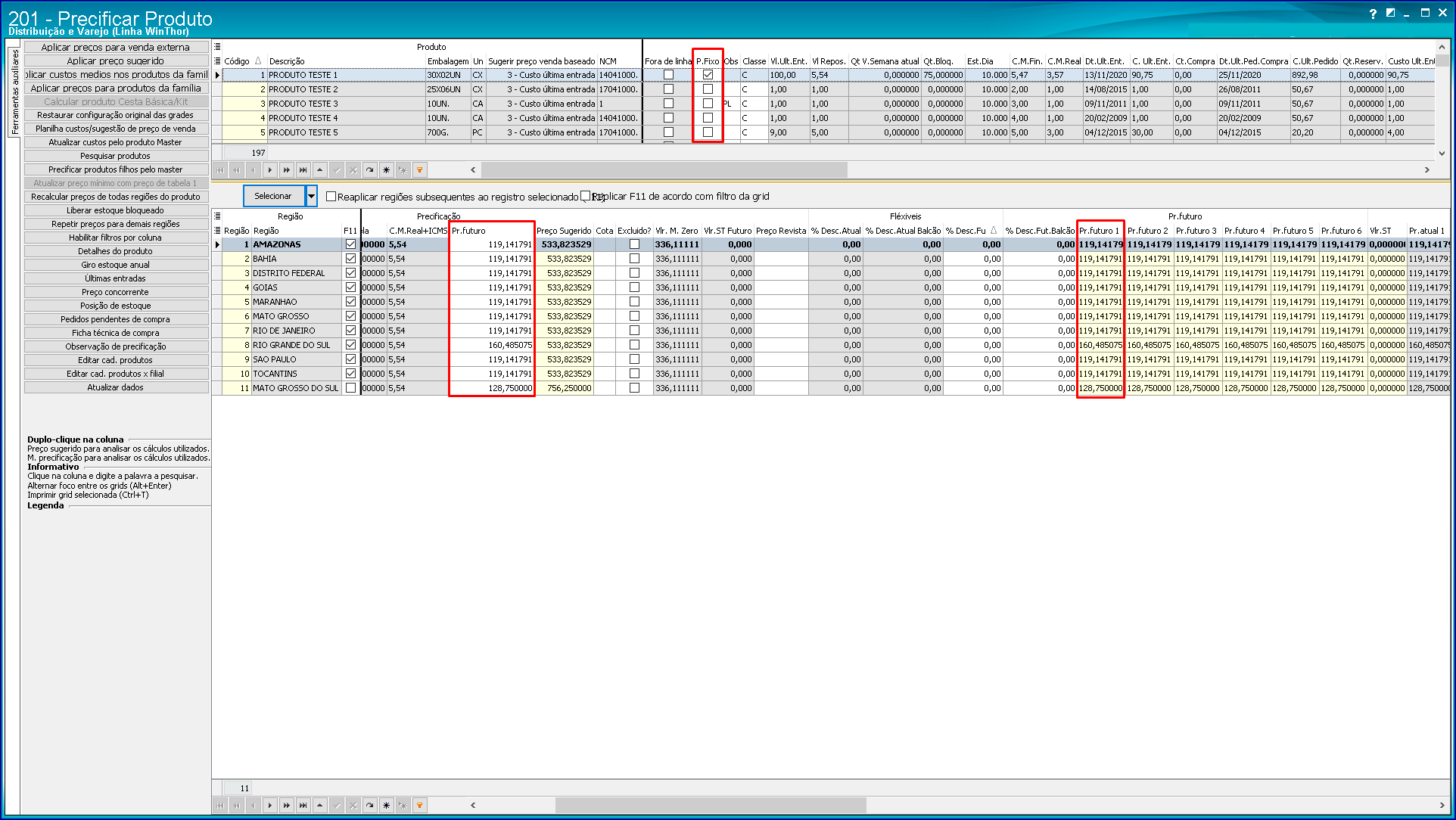1456x820 pixels.
Task: Open the orange filter icon in product navigator
Action: coord(420,170)
